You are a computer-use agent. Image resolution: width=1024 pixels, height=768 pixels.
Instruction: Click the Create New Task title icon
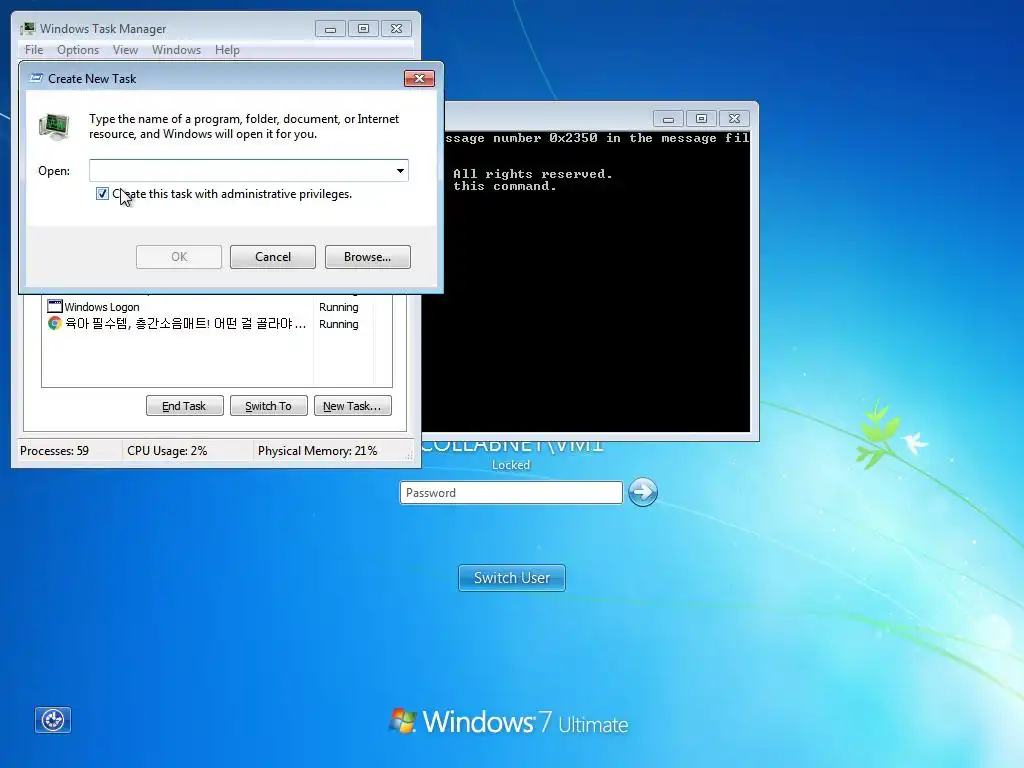pos(37,78)
